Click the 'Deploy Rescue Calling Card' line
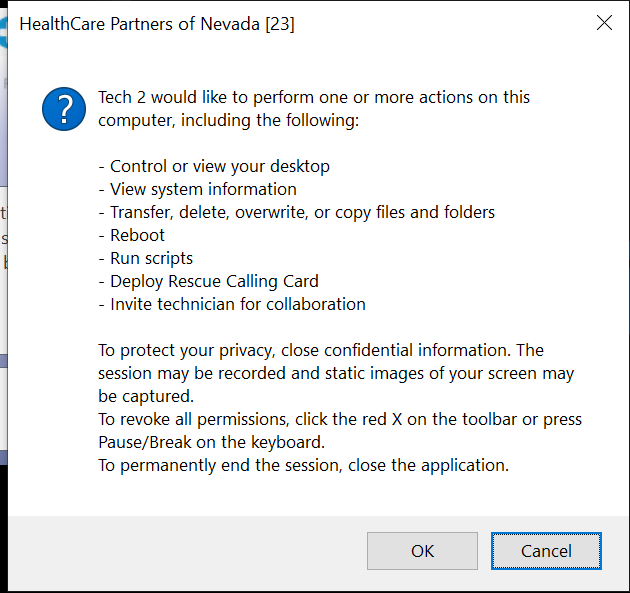The width and height of the screenshot is (630, 593). pyautogui.click(x=209, y=281)
